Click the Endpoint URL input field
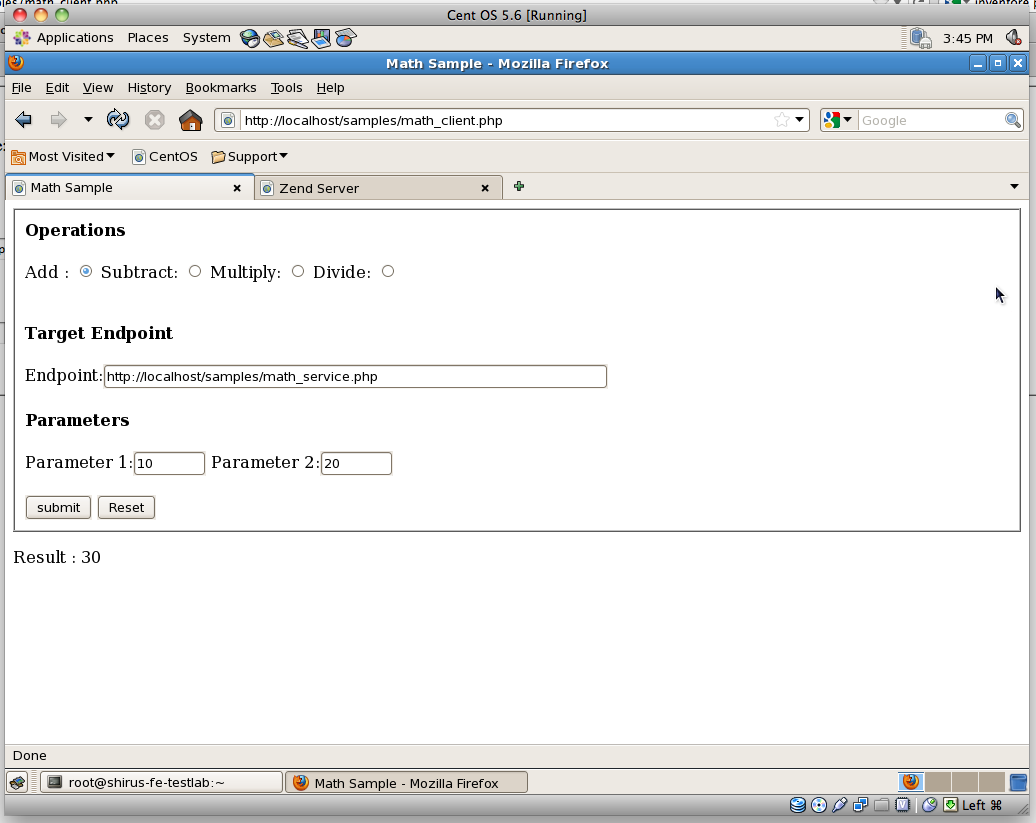Screen dimensions: 1036x823 (x=355, y=376)
